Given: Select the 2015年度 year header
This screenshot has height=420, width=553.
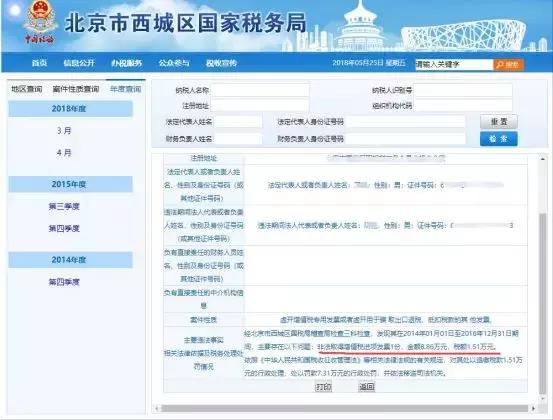Looking at the screenshot, I should pyautogui.click(x=71, y=184).
